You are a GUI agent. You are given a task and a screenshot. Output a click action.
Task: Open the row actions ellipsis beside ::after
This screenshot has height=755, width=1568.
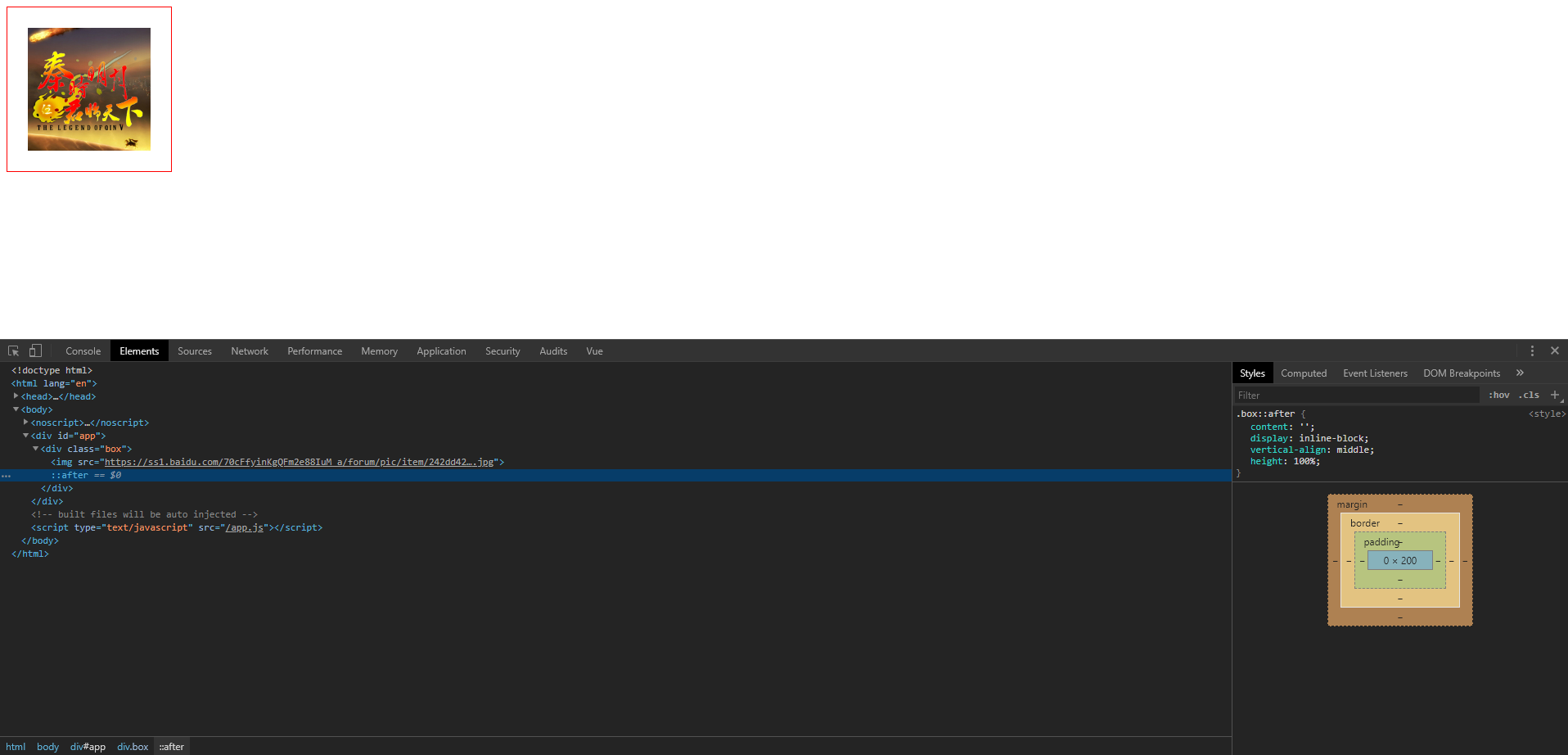[6, 475]
